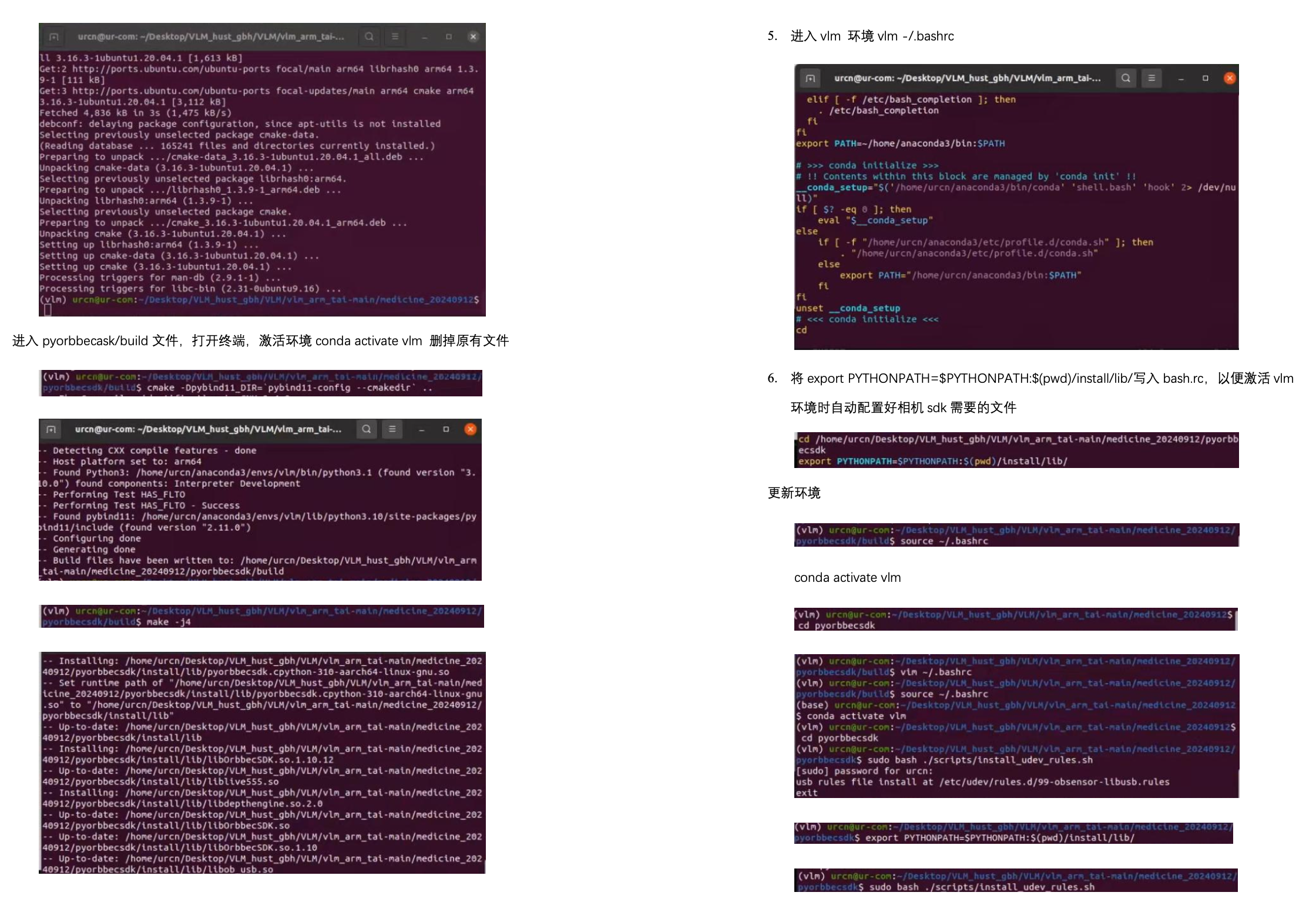Open search in the cmake output terminal
Screen dimensions: 1316x909
[x=366, y=429]
